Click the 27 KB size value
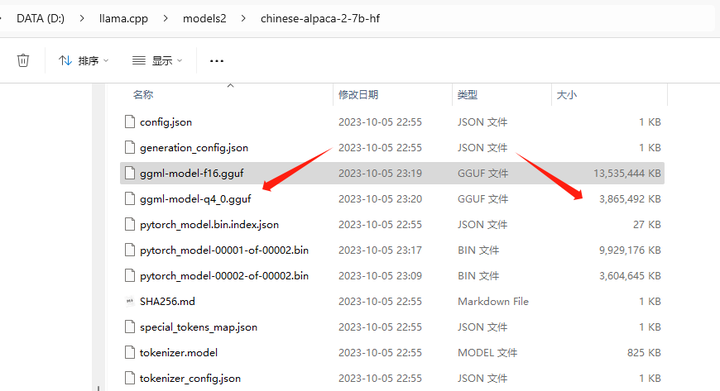 pyautogui.click(x=647, y=224)
